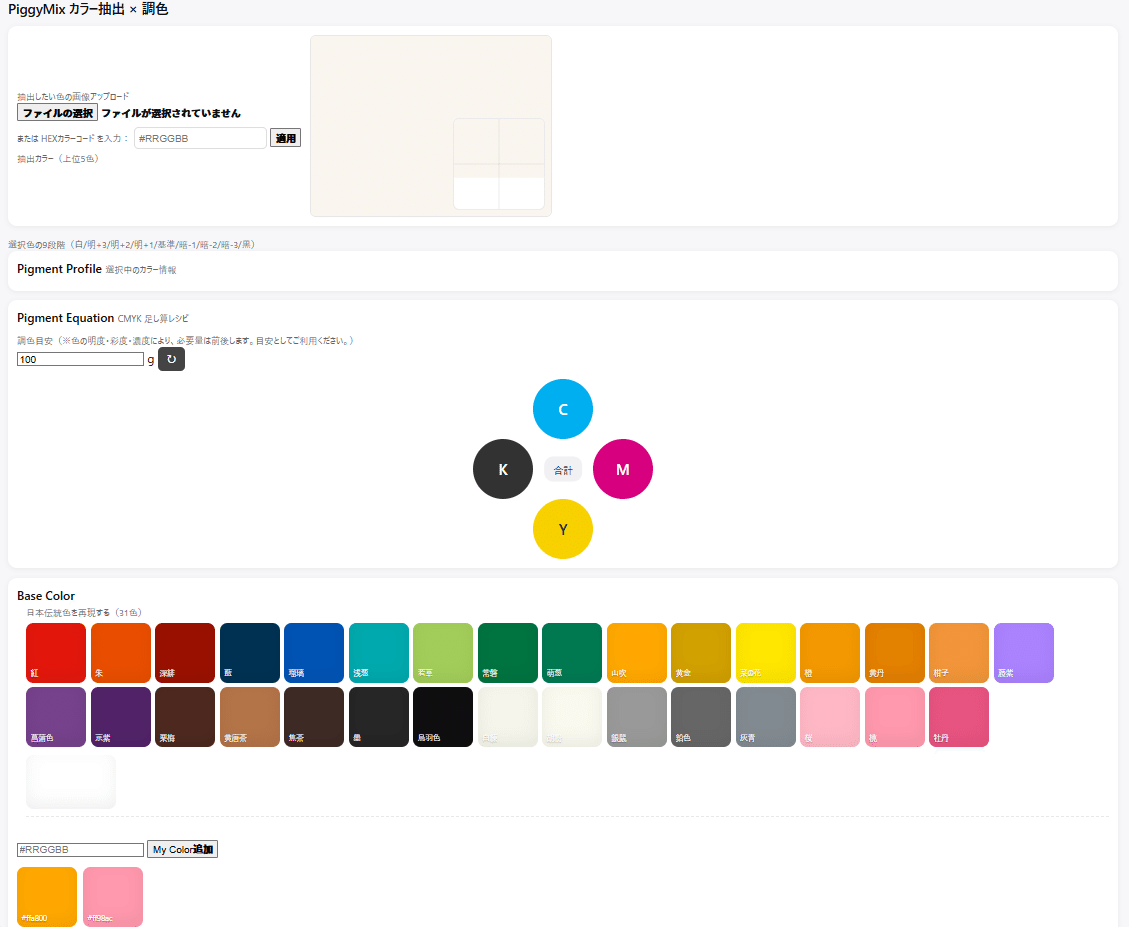Viewport: 1129px width, 927px height.
Task: Select the 京紫 dark purple swatch
Action: [x=121, y=717]
